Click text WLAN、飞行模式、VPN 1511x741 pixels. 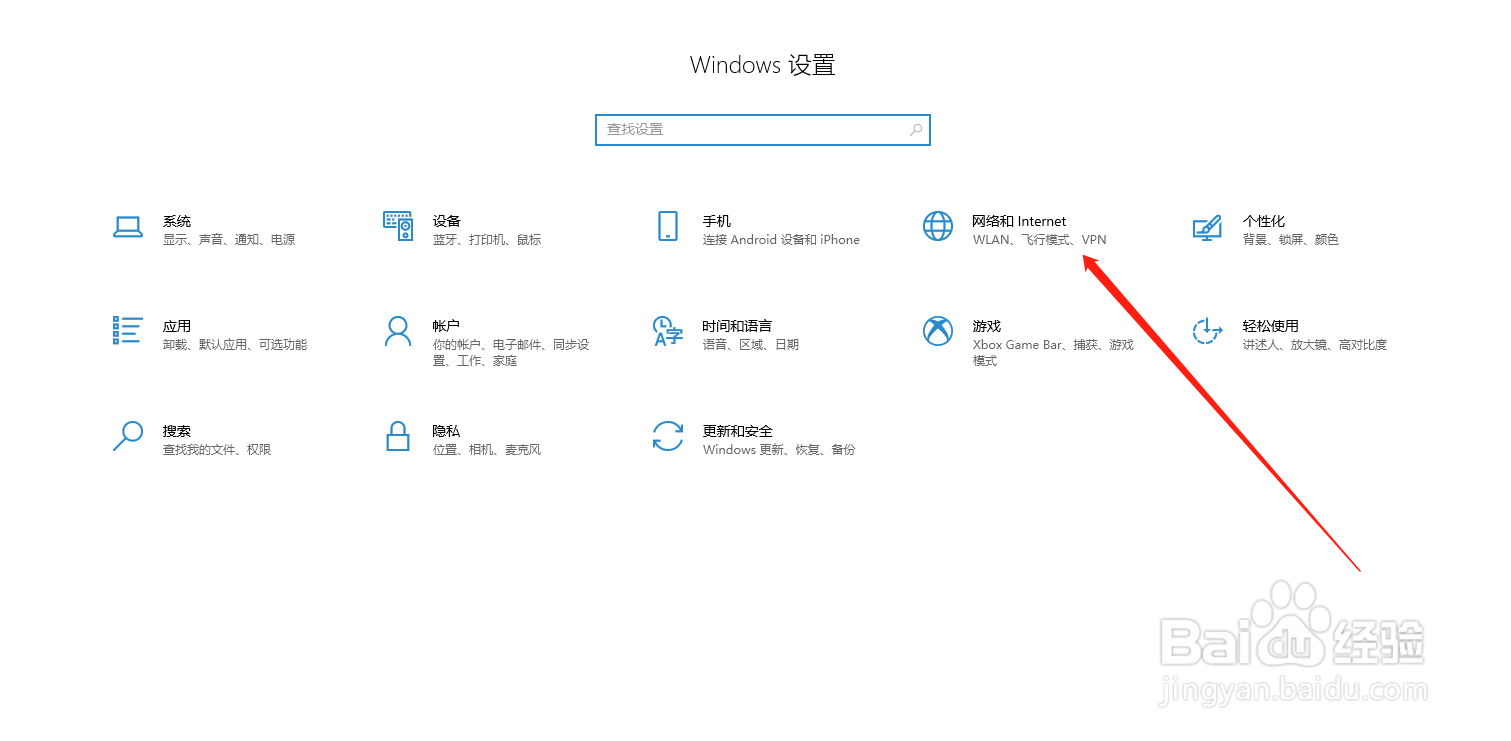click(1040, 240)
